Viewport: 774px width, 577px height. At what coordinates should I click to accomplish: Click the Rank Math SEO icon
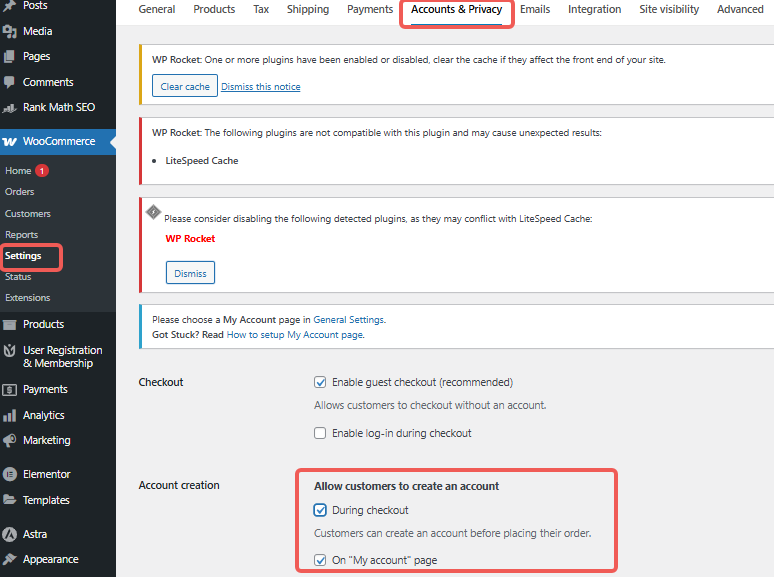[10, 107]
